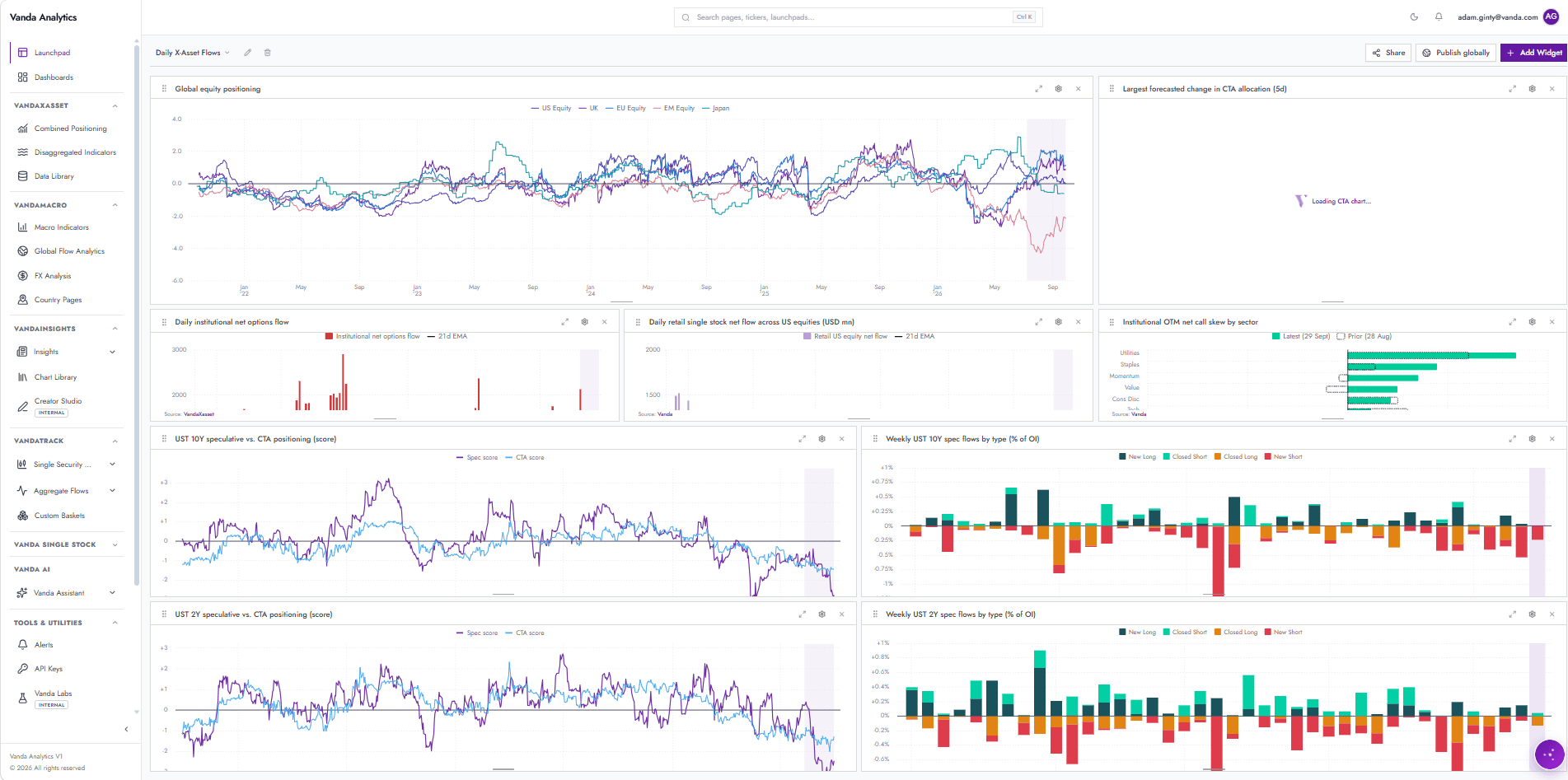1568x780 pixels.
Task: Toggle Institutional net options flow legend
Action: pos(373,336)
